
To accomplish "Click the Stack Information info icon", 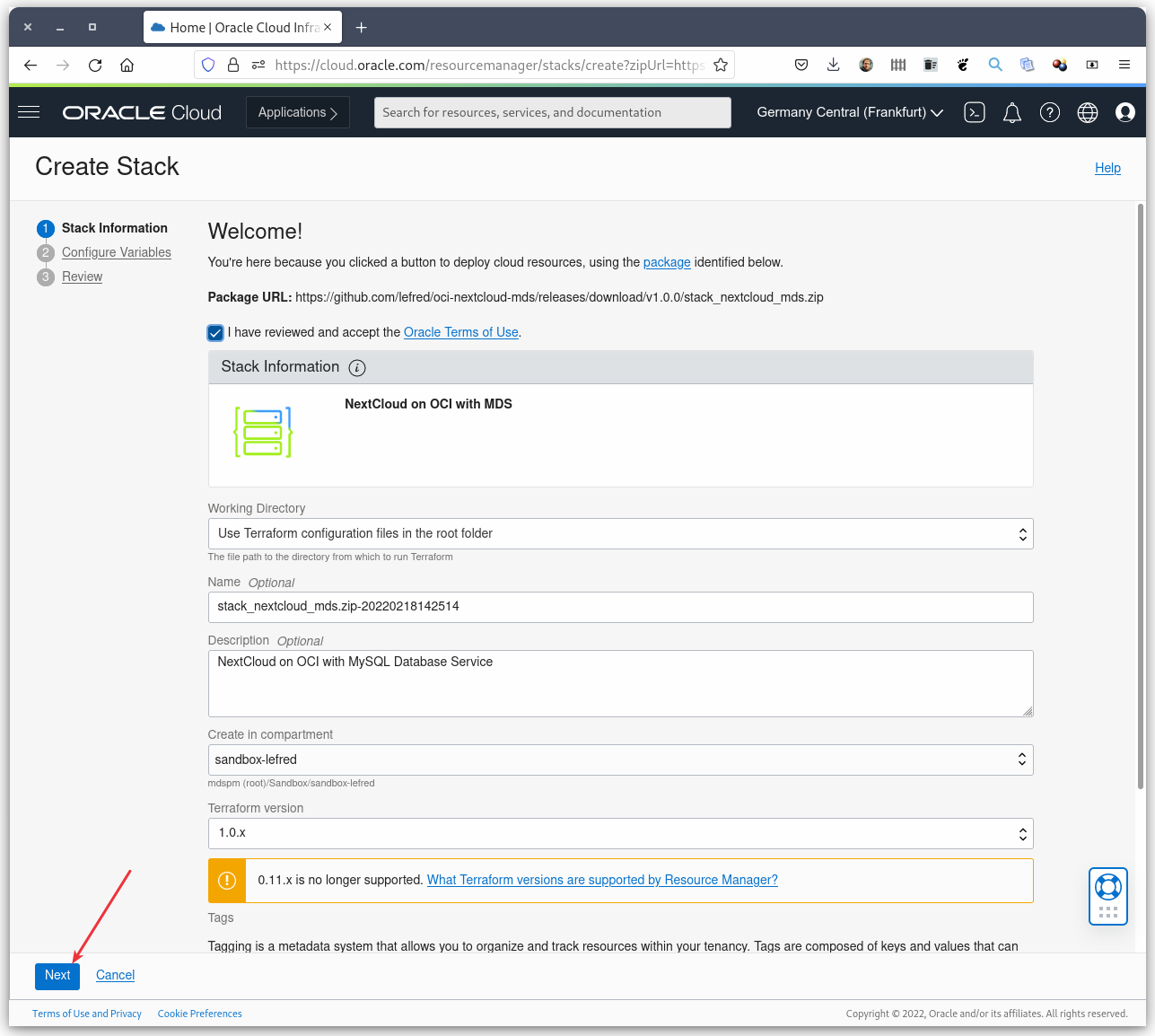I will 357,367.
